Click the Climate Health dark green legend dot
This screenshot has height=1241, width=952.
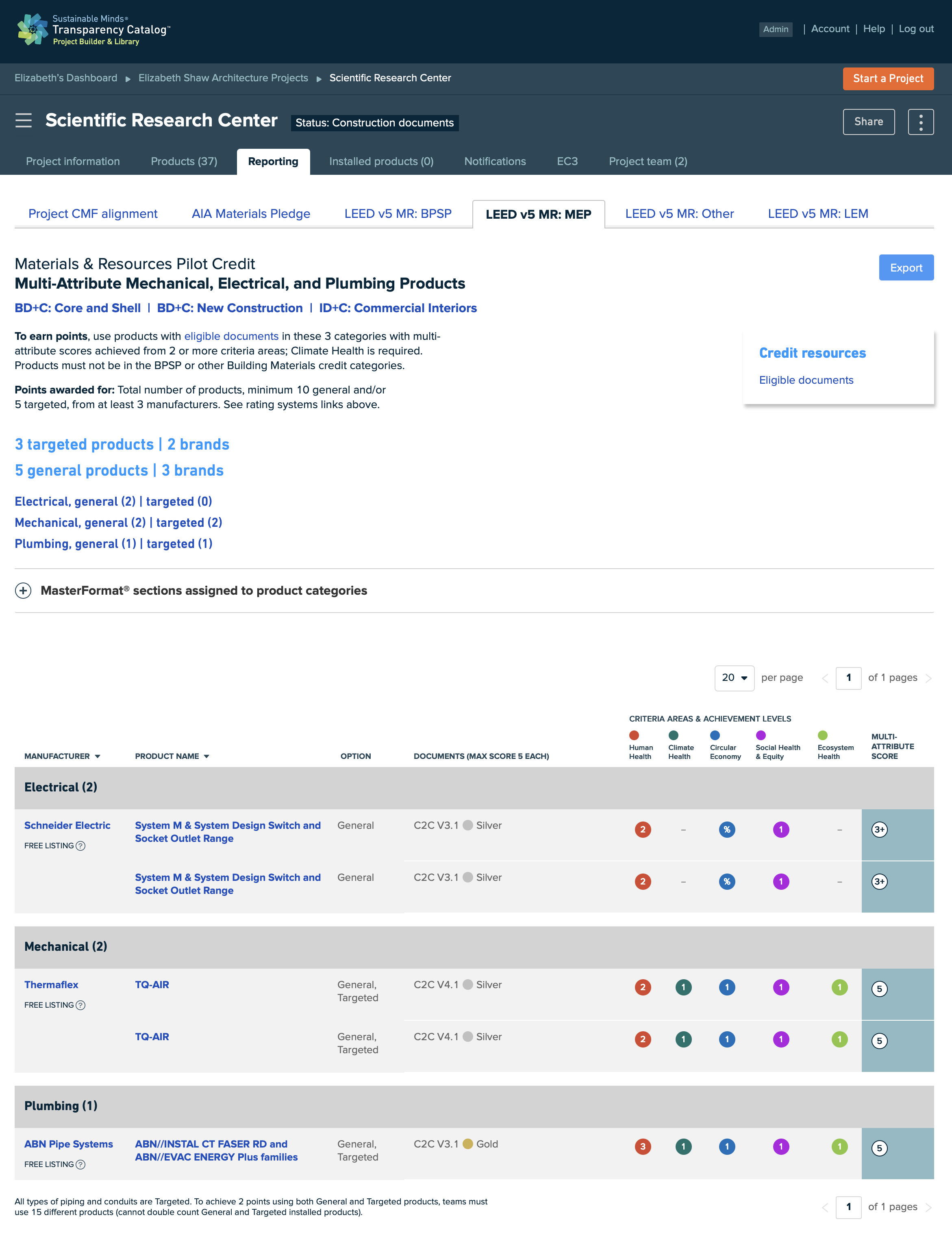tap(673, 735)
